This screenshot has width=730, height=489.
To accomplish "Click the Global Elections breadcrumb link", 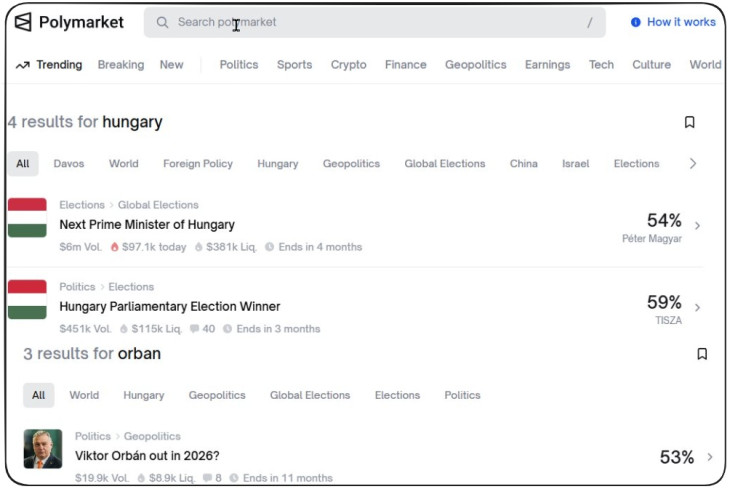I will tap(158, 205).
